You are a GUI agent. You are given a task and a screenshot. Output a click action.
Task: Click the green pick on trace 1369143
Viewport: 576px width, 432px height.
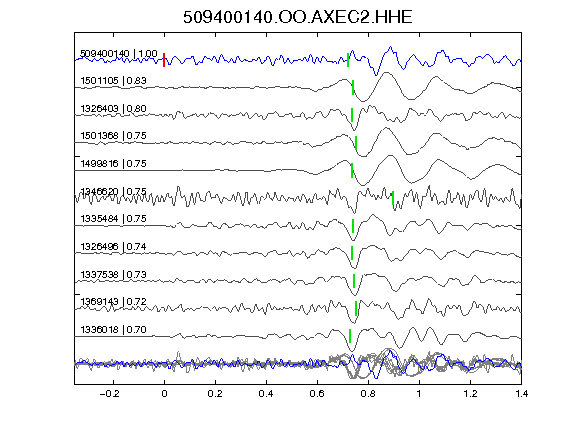coord(356,309)
